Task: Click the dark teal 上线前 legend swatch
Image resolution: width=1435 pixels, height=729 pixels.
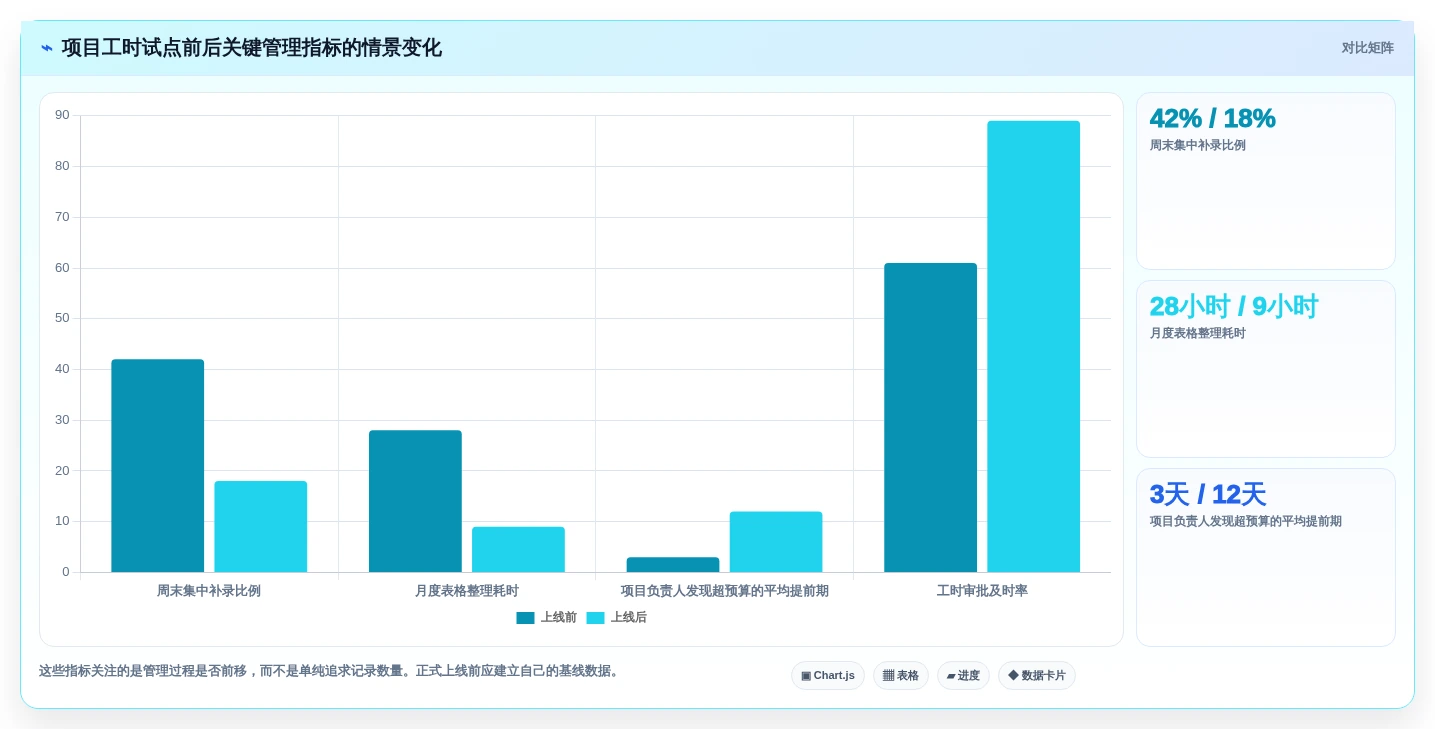Action: [x=525, y=618]
